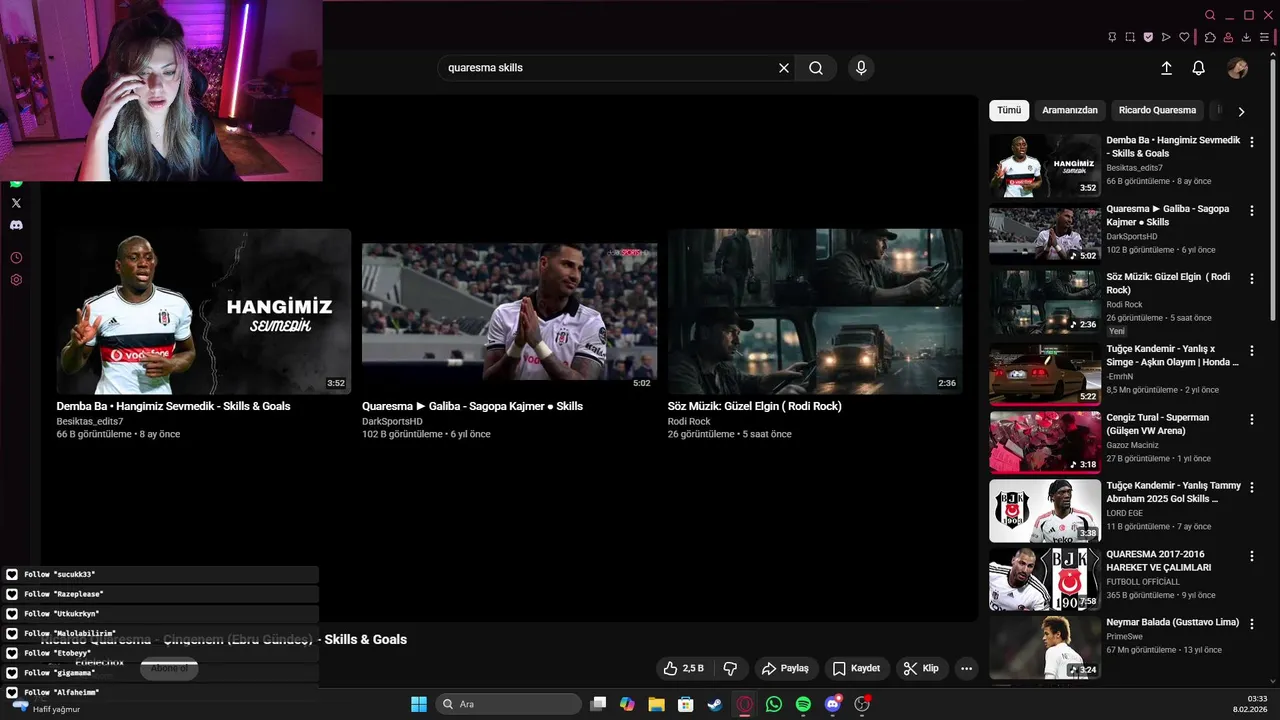Open Opera tab search magnifier

(x=1210, y=15)
